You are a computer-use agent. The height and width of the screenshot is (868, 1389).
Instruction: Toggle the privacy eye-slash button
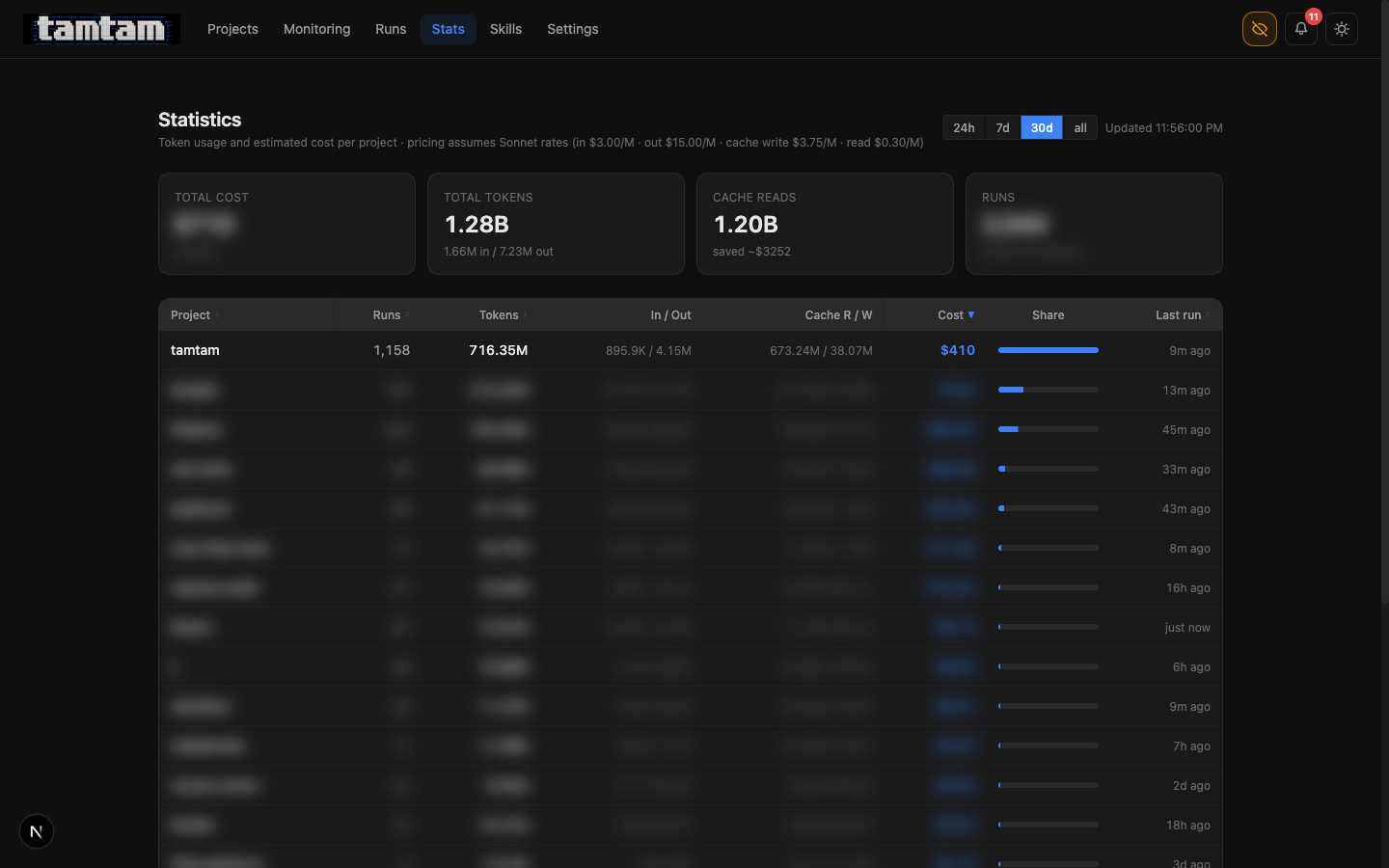[1260, 29]
